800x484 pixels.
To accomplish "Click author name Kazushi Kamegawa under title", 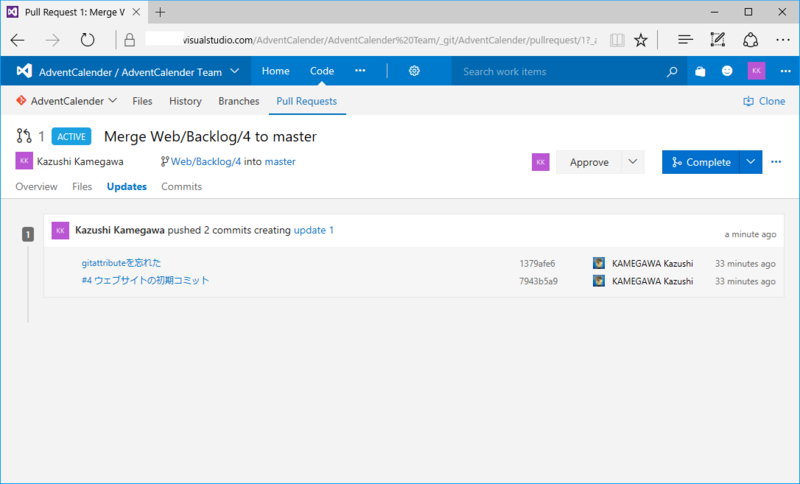I will point(80,162).
